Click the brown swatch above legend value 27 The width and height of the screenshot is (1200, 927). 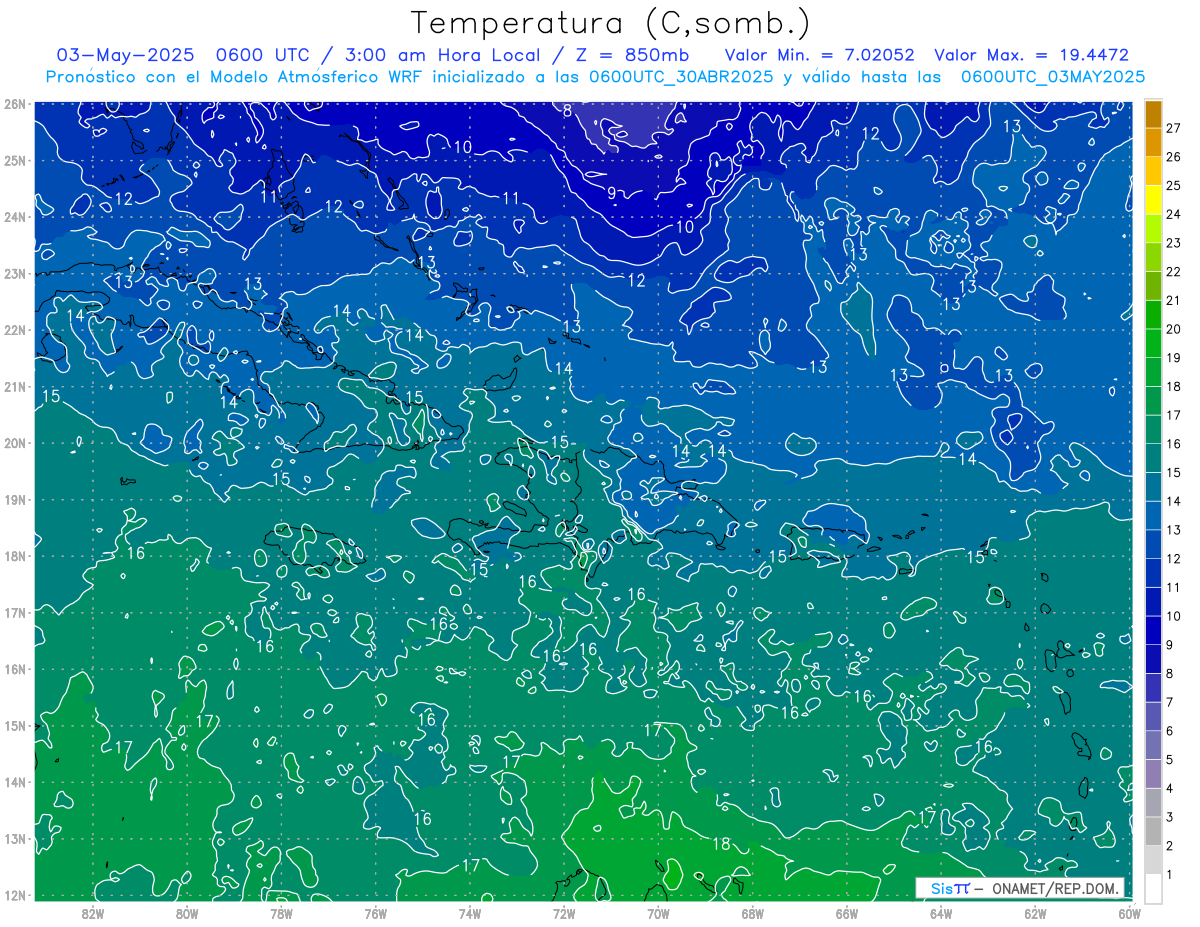tap(1154, 114)
